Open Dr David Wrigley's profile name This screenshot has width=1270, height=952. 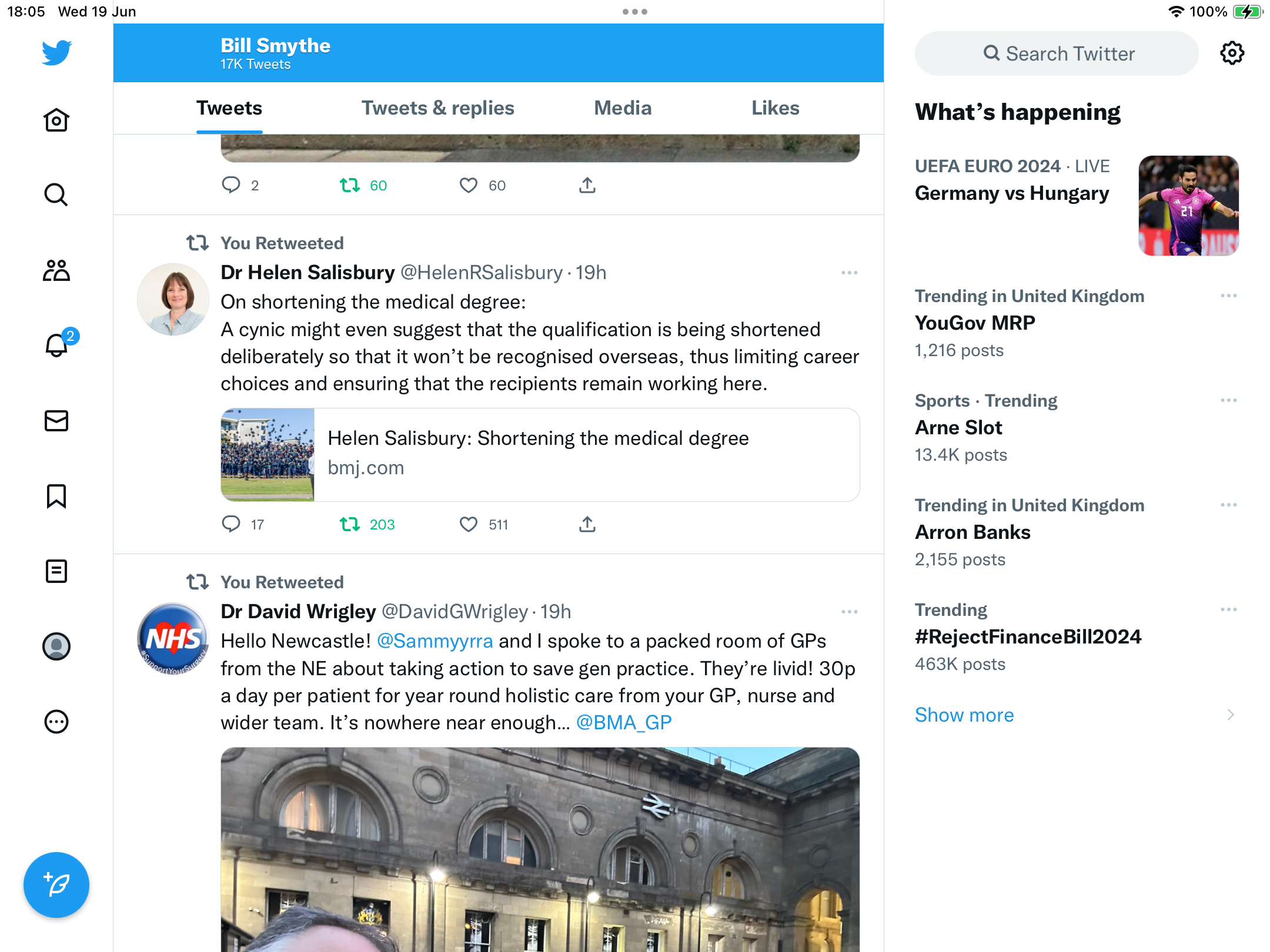tap(298, 612)
